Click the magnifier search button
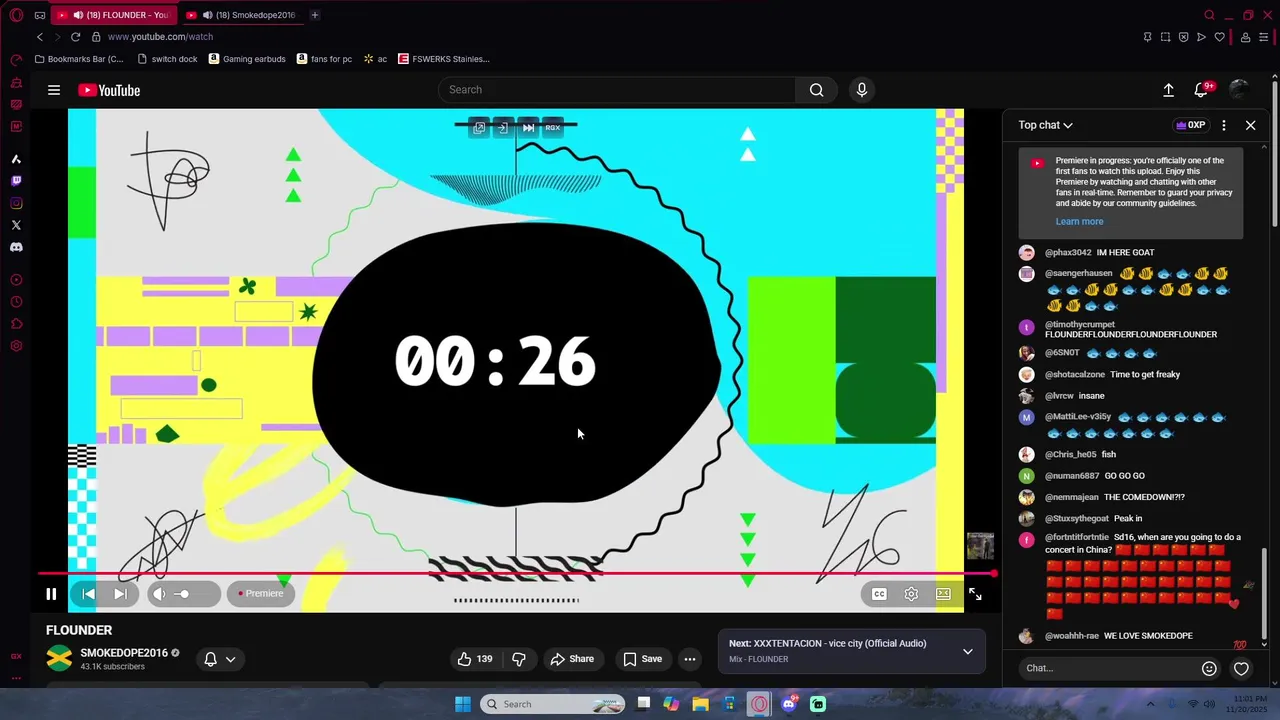The image size is (1280, 720). pyautogui.click(x=817, y=90)
